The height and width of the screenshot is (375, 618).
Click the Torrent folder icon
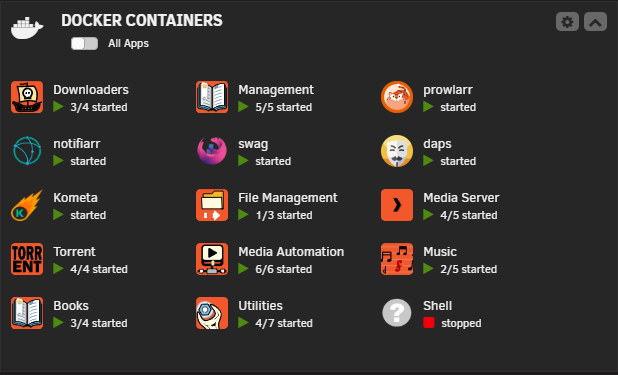(x=27, y=259)
